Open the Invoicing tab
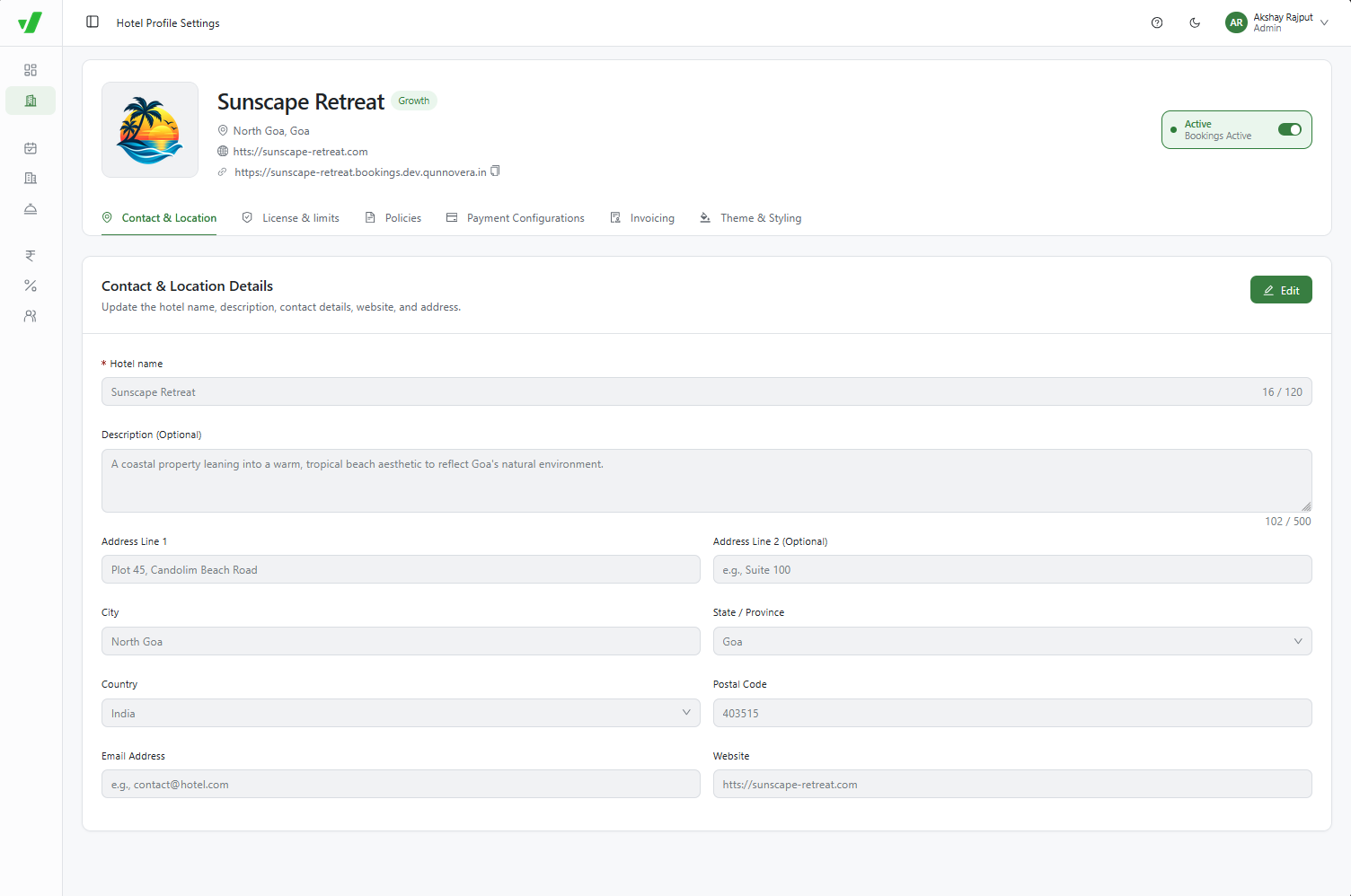Image resolution: width=1351 pixels, height=896 pixels. [642, 218]
